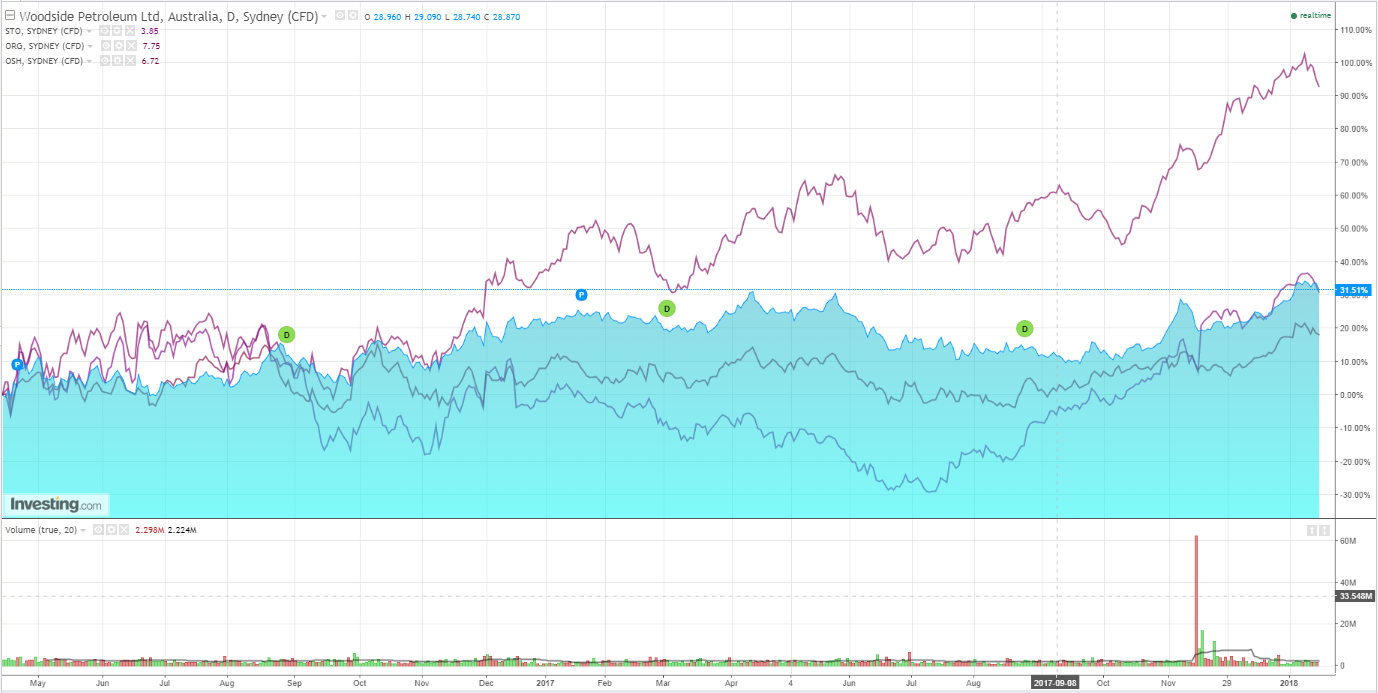This screenshot has width=1378, height=693.
Task: Remove the ORG comparison series
Action: click(x=131, y=46)
